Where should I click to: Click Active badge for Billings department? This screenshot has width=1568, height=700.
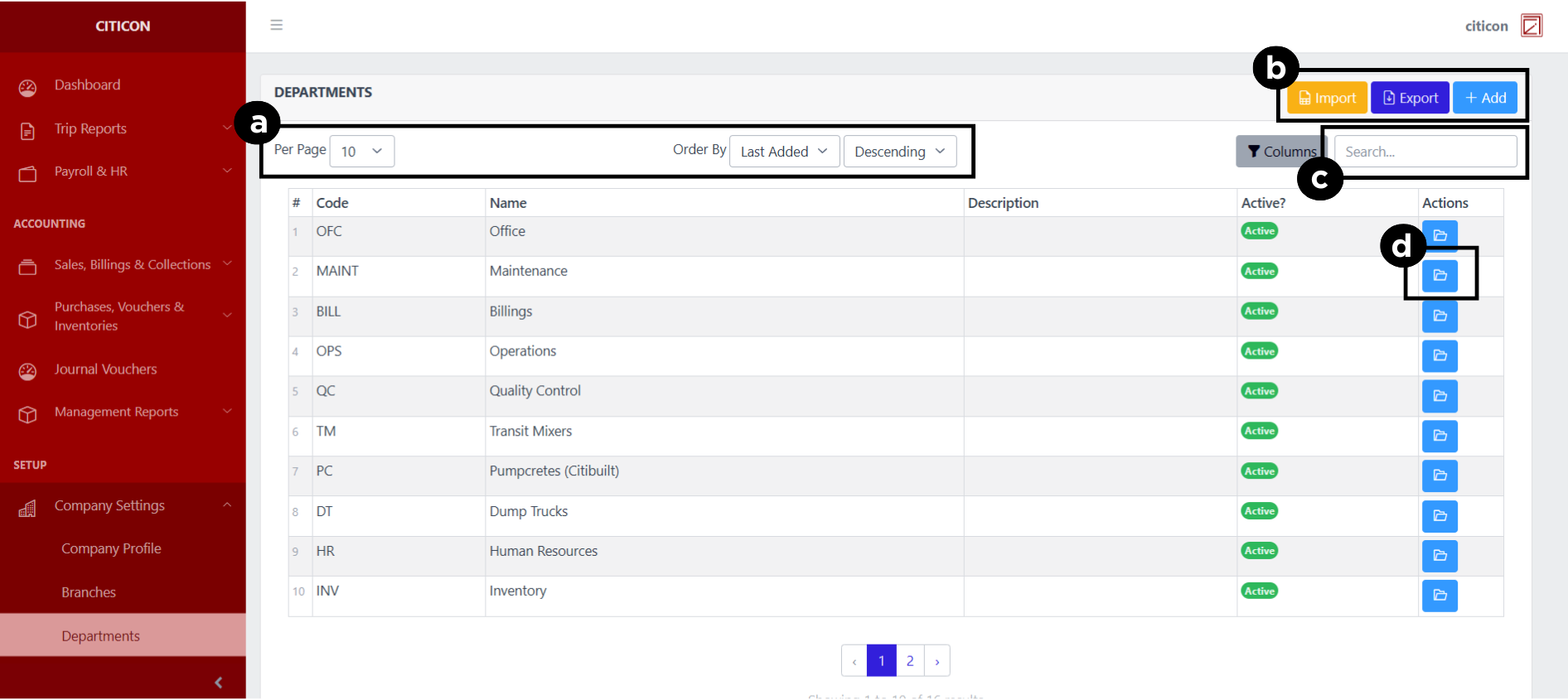(1259, 311)
